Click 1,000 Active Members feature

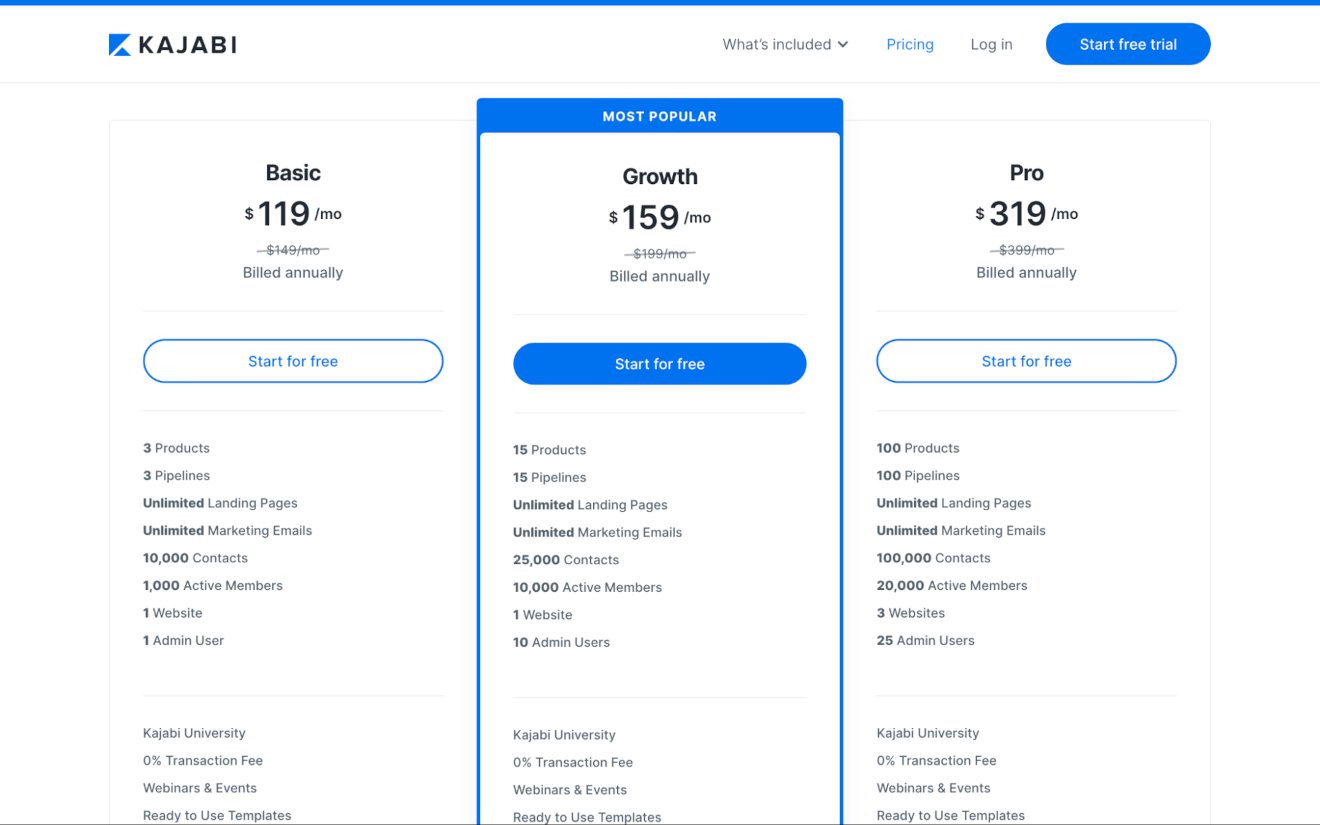[213, 586]
